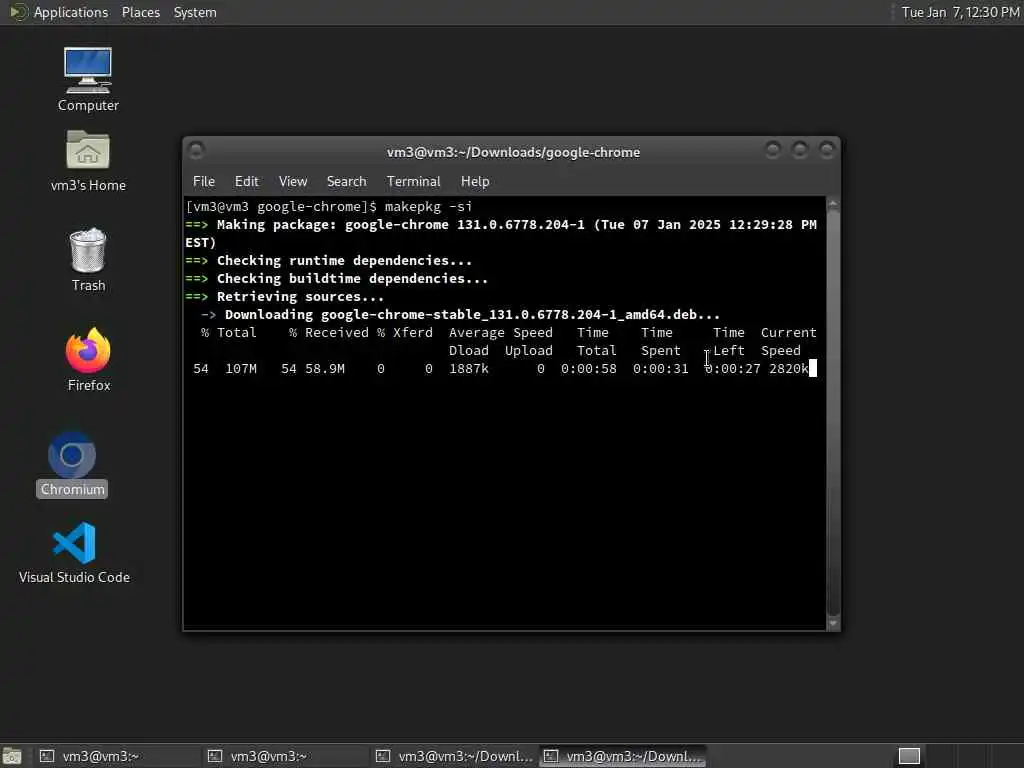Viewport: 1024px width, 768px height.
Task: Launch Firefox from the desktop
Action: 88,360
